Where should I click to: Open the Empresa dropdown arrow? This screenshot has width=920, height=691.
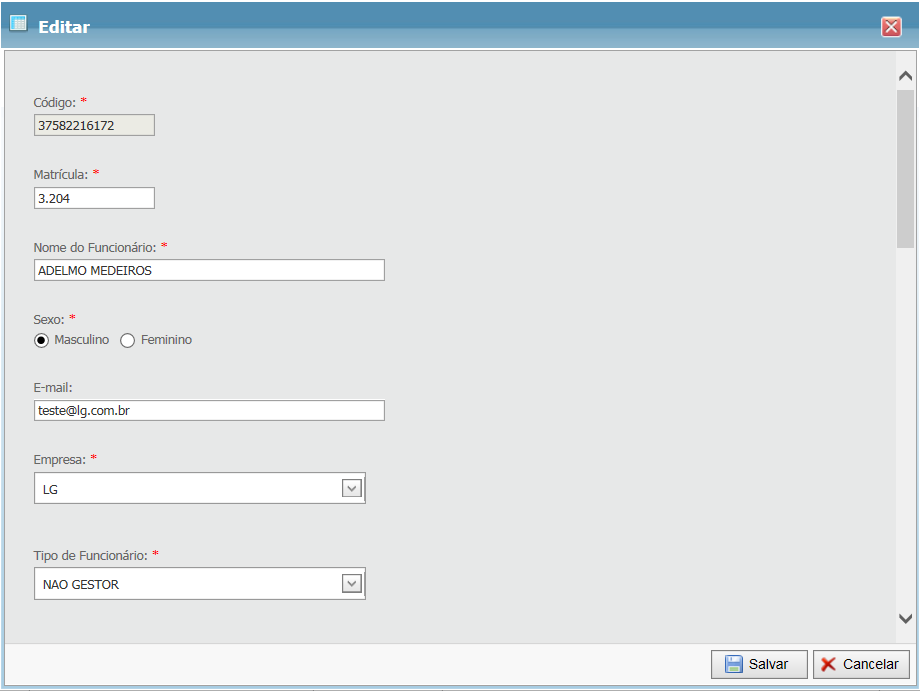click(351, 488)
